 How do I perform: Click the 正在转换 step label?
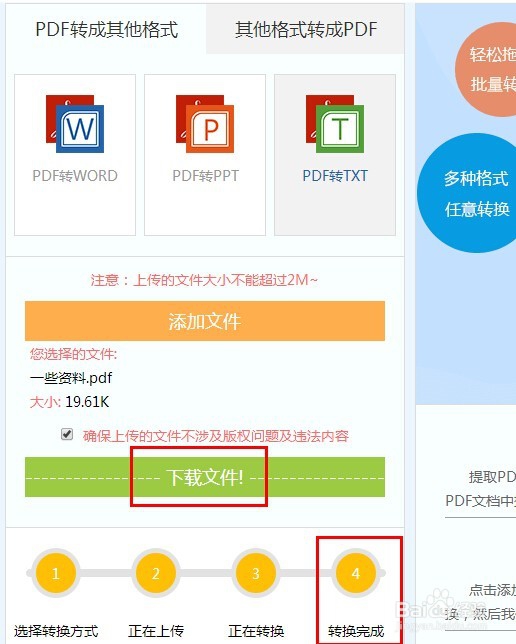point(256,631)
